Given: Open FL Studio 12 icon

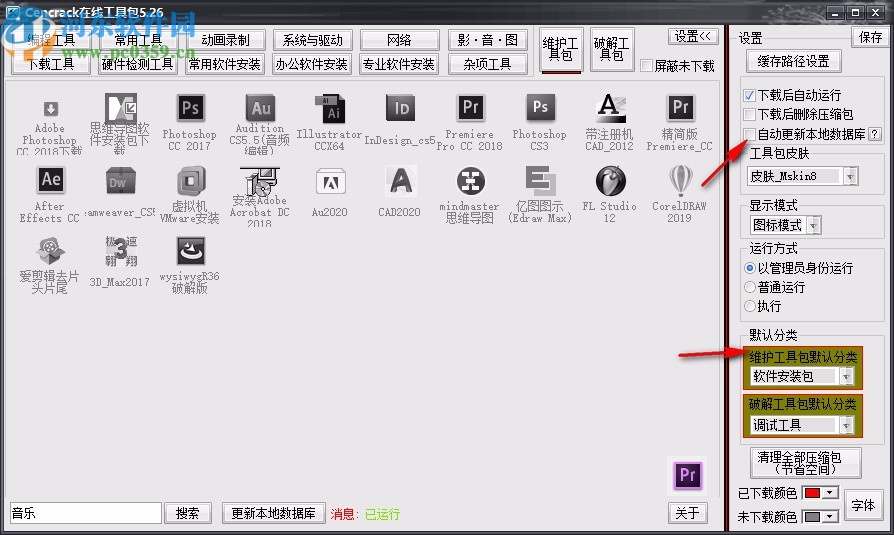Looking at the screenshot, I should [x=610, y=181].
